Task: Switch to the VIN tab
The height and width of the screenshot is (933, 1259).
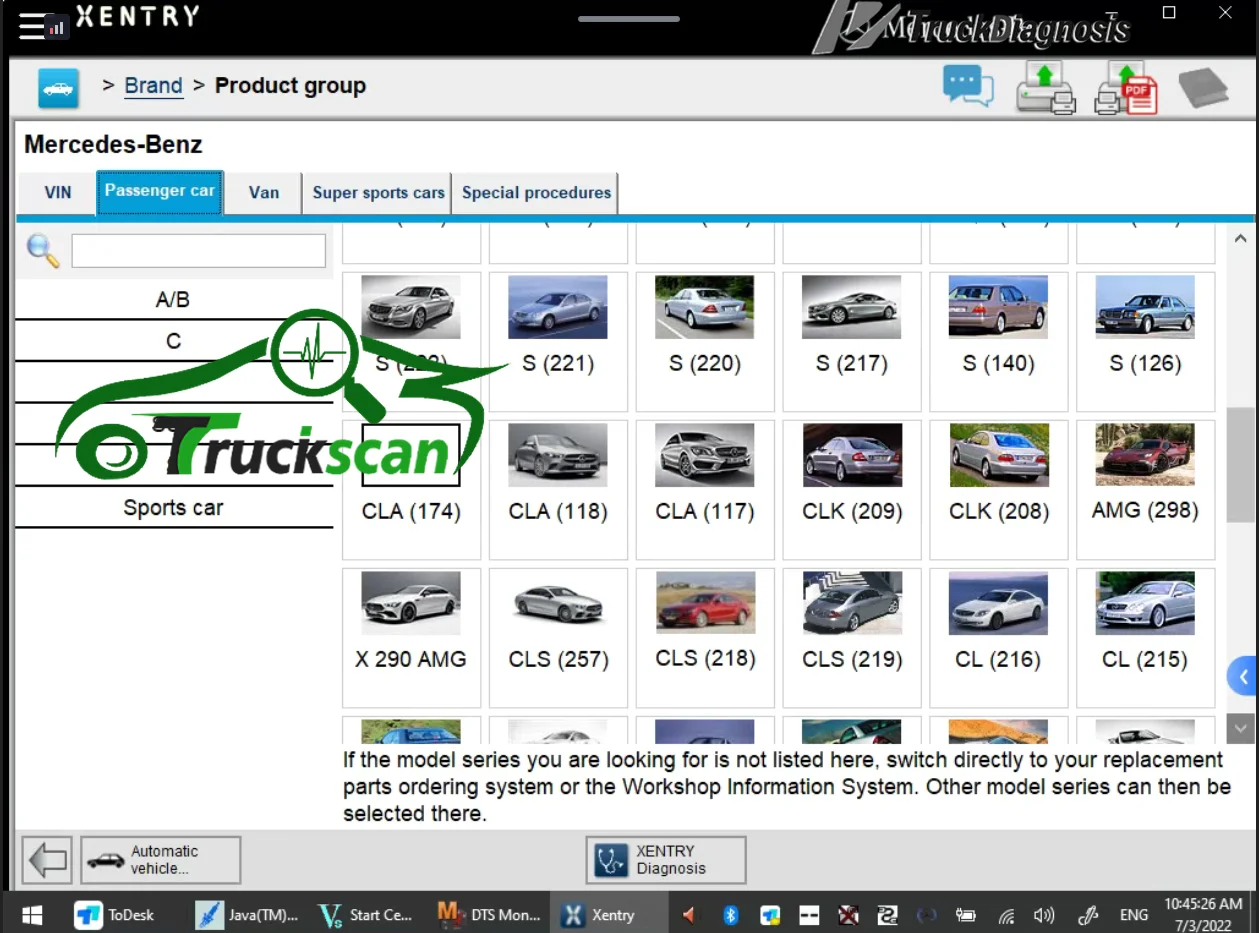Action: tap(58, 192)
